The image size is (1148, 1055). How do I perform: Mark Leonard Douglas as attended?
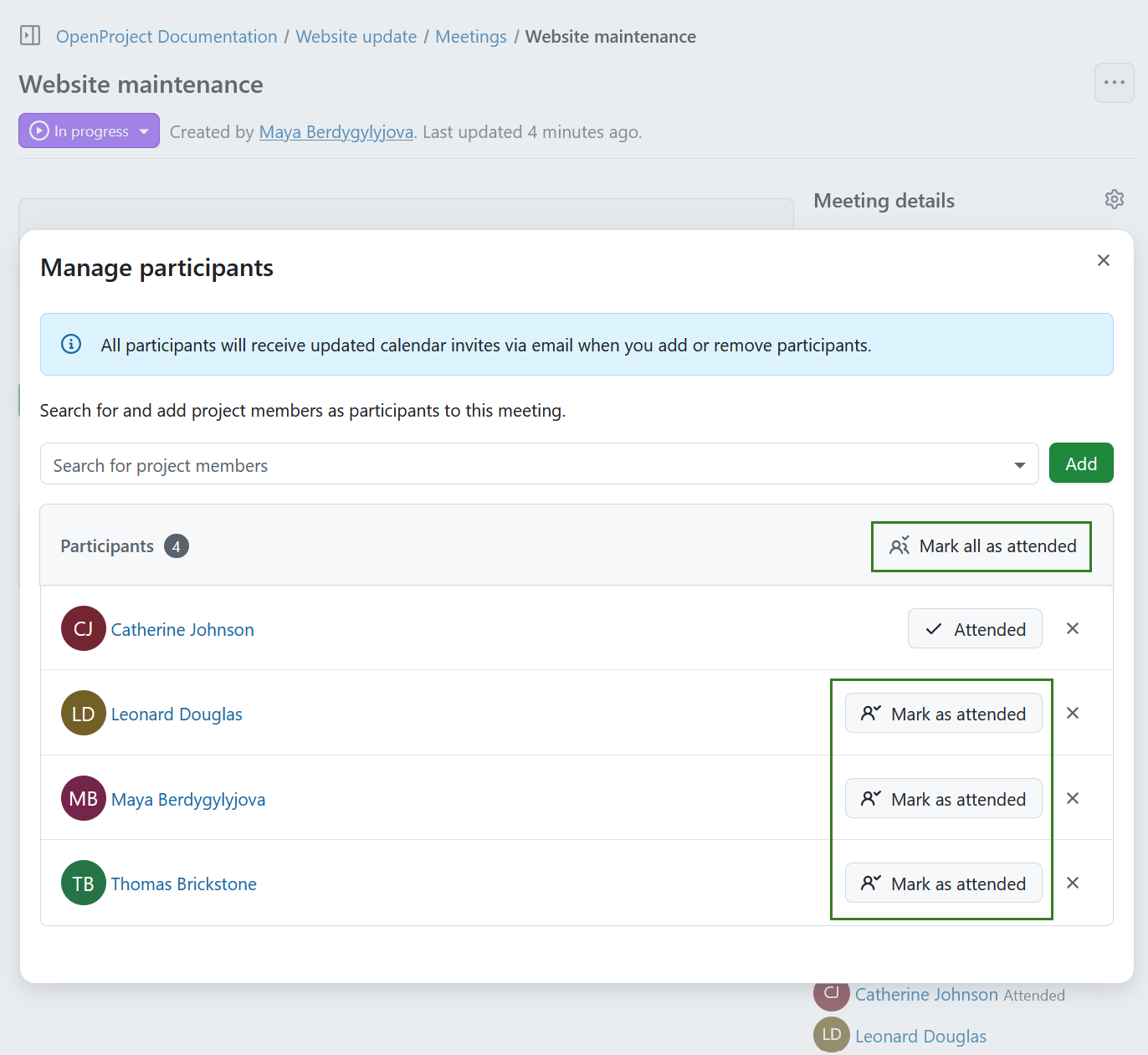tap(943, 714)
